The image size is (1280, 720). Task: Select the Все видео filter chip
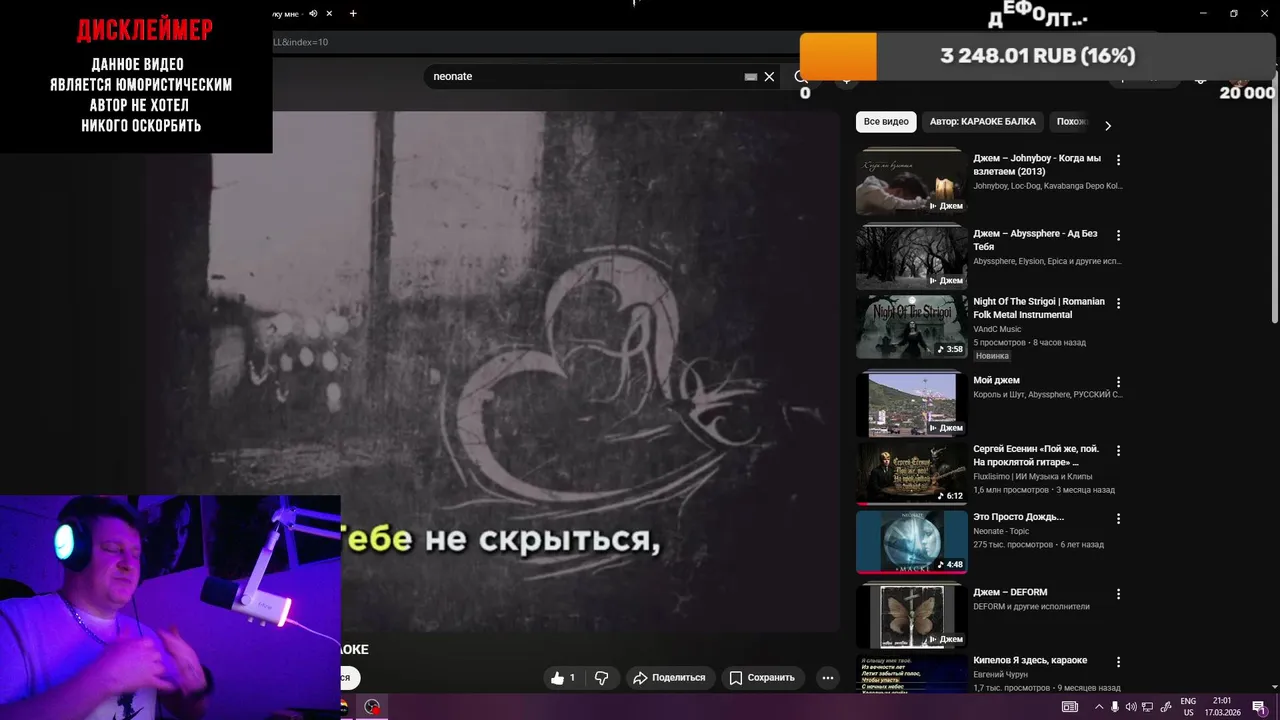pos(886,122)
